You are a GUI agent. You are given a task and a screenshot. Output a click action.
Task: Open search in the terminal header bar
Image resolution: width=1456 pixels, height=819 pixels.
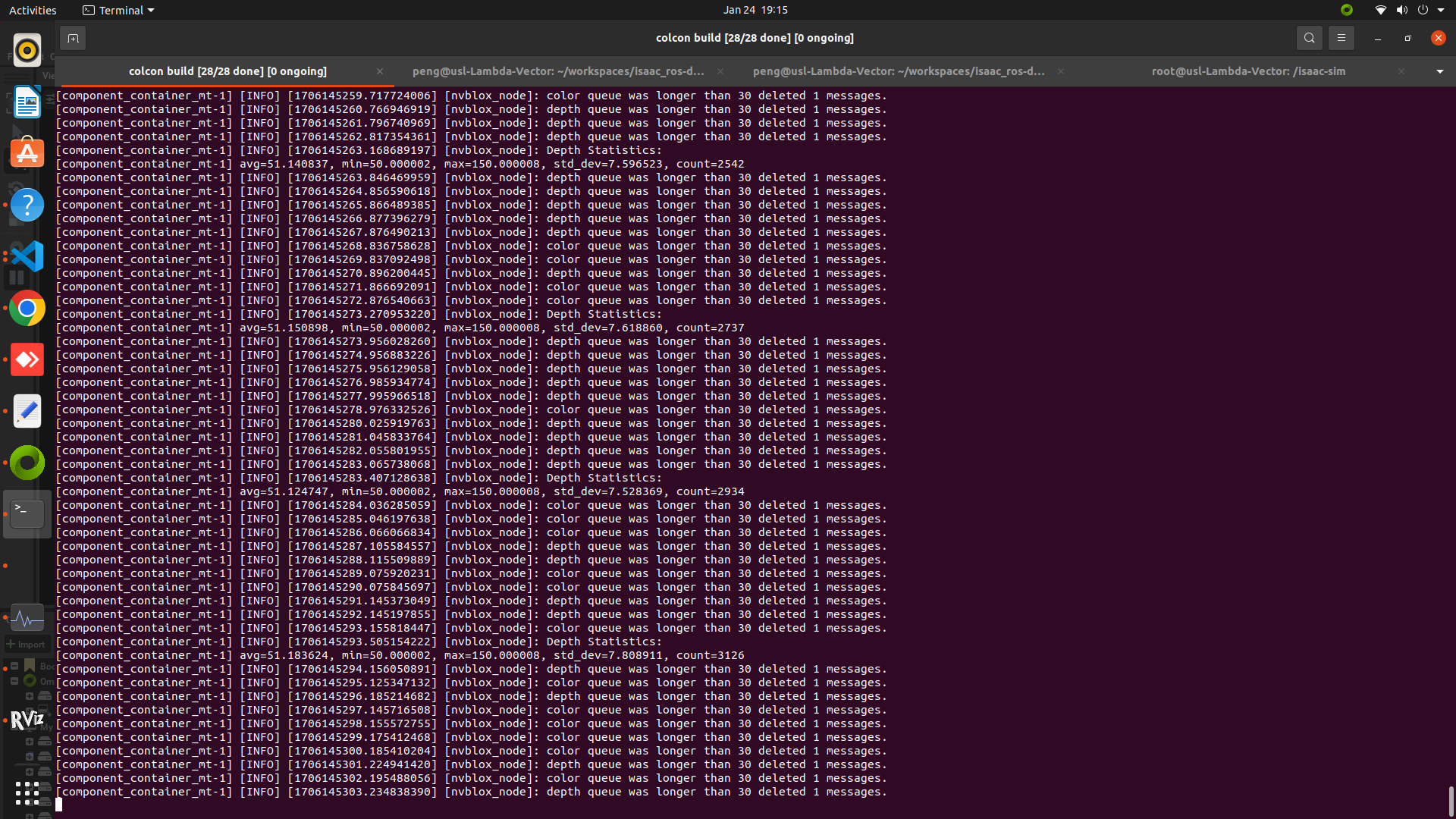[1310, 37]
